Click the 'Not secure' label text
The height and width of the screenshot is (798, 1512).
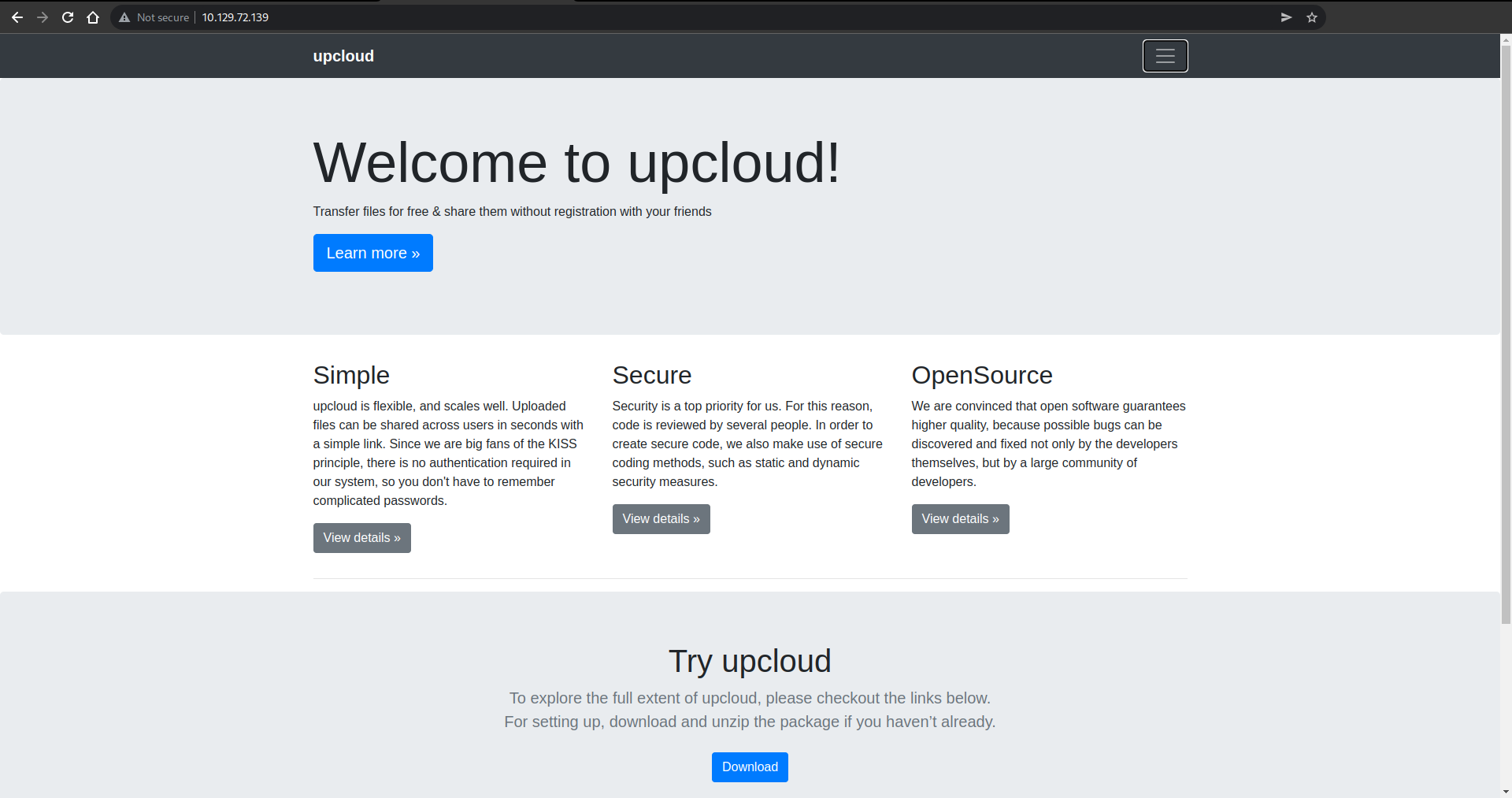pos(163,17)
